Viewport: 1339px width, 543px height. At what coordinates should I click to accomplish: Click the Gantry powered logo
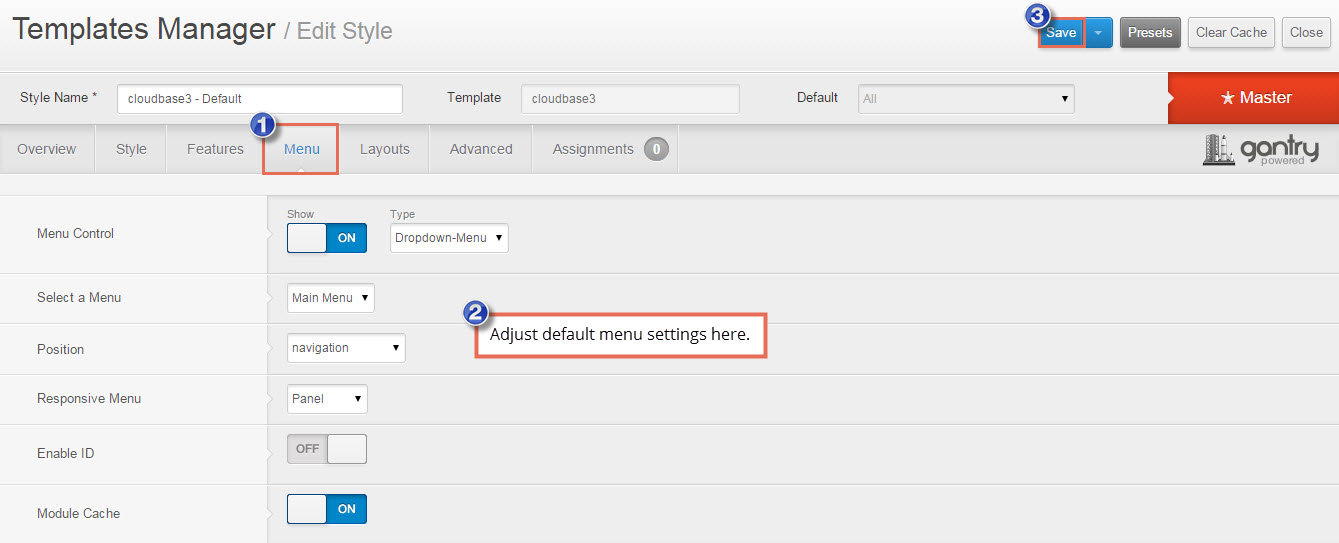click(1260, 149)
